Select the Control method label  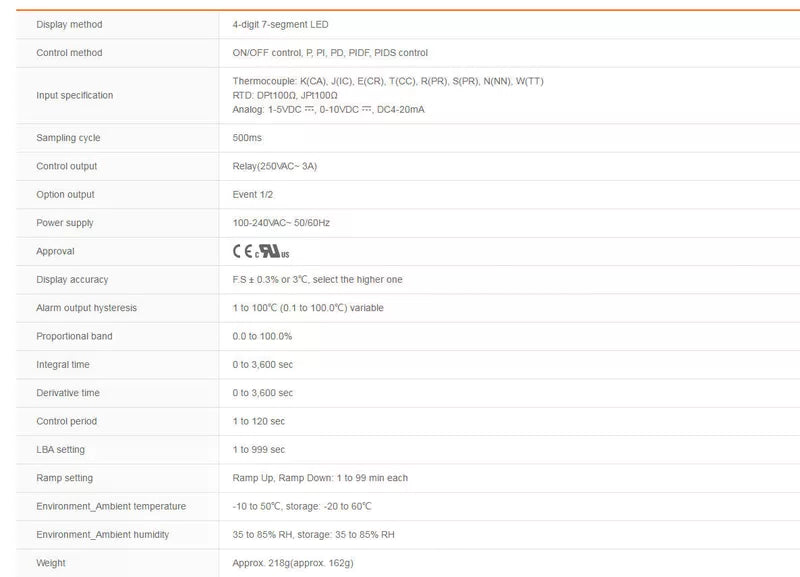[69, 53]
